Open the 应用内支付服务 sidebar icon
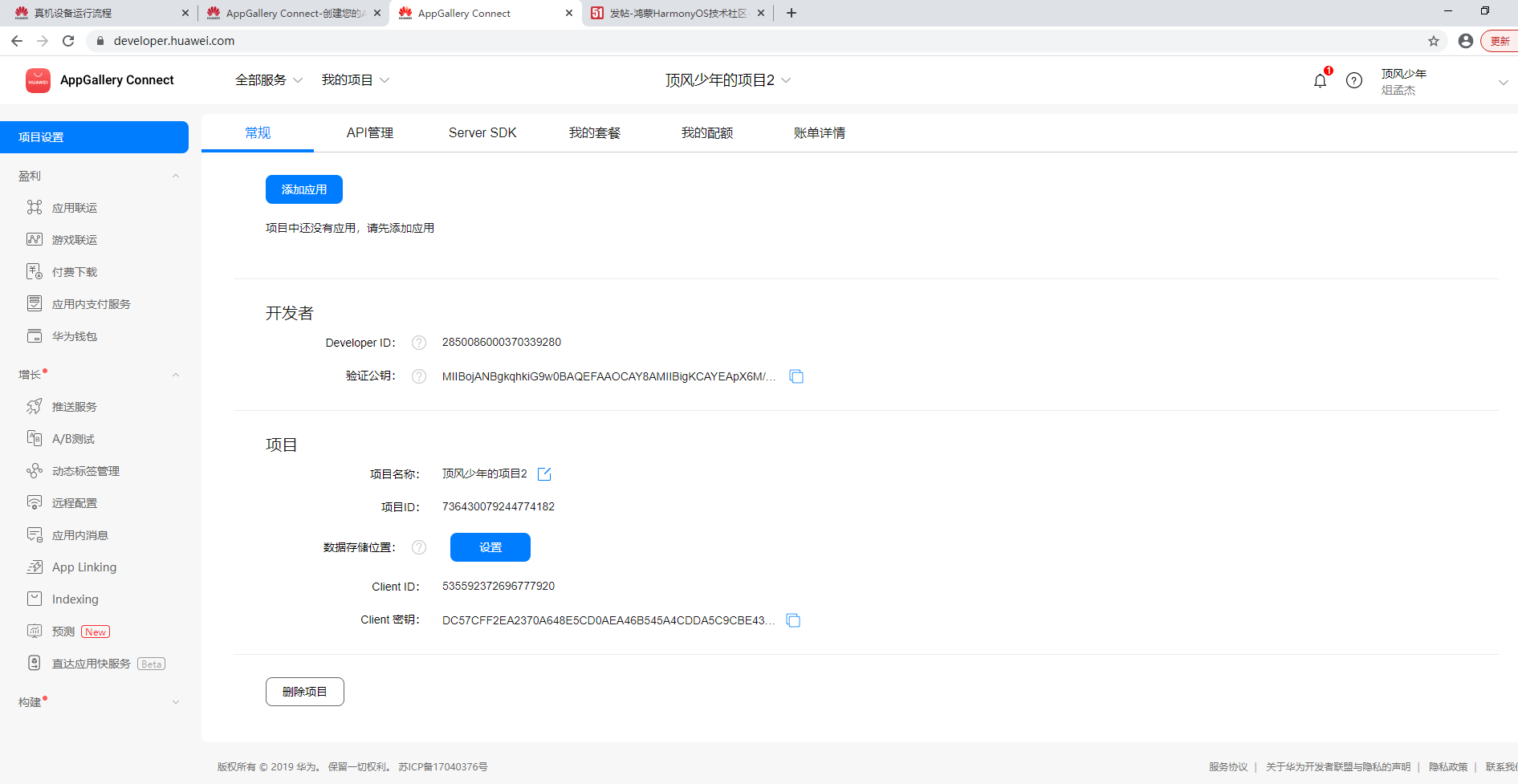 tap(35, 303)
